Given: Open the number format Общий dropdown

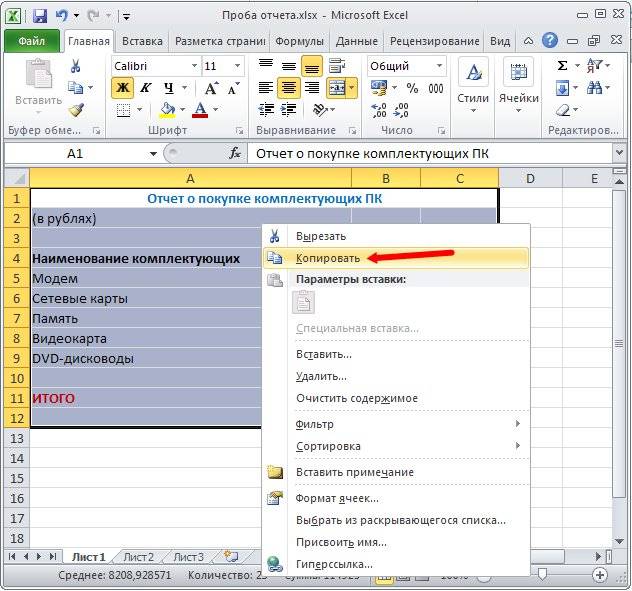Looking at the screenshot, I should tap(439, 66).
